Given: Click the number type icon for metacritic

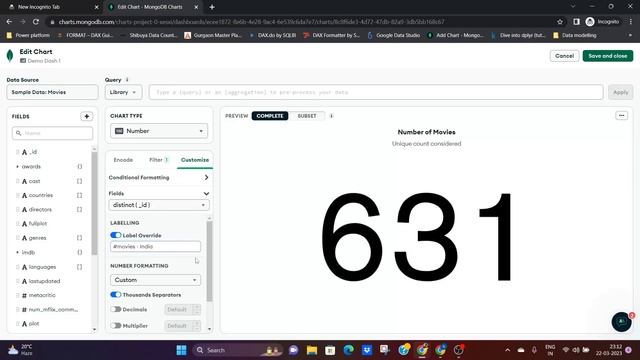Looking at the screenshot, I should [x=24, y=295].
